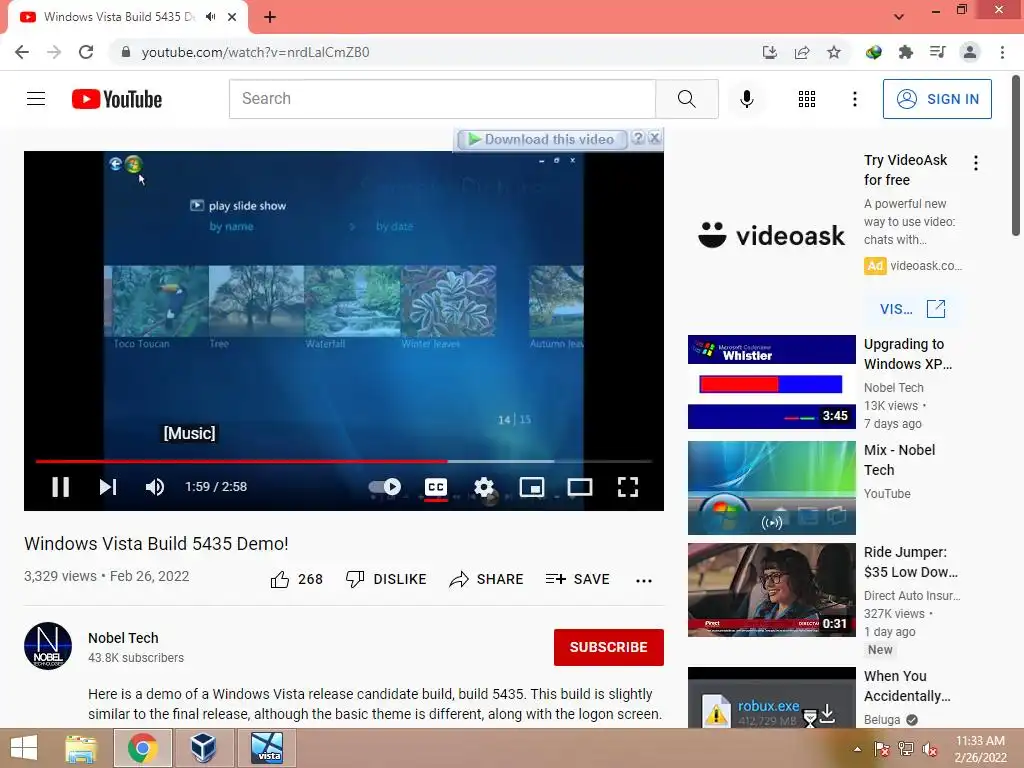1024x768 pixels.
Task: Open YouTube settings three-dot menu
Action: pos(854,99)
